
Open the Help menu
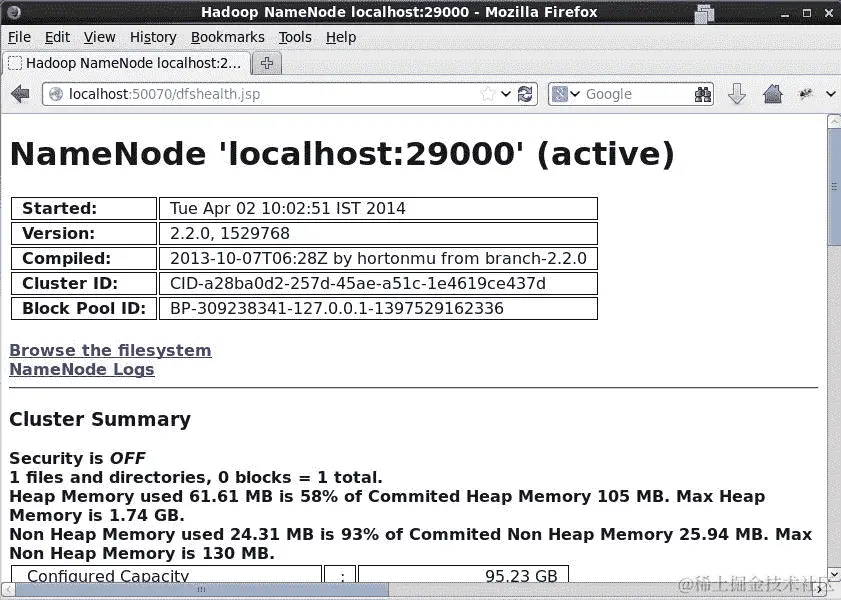point(341,37)
